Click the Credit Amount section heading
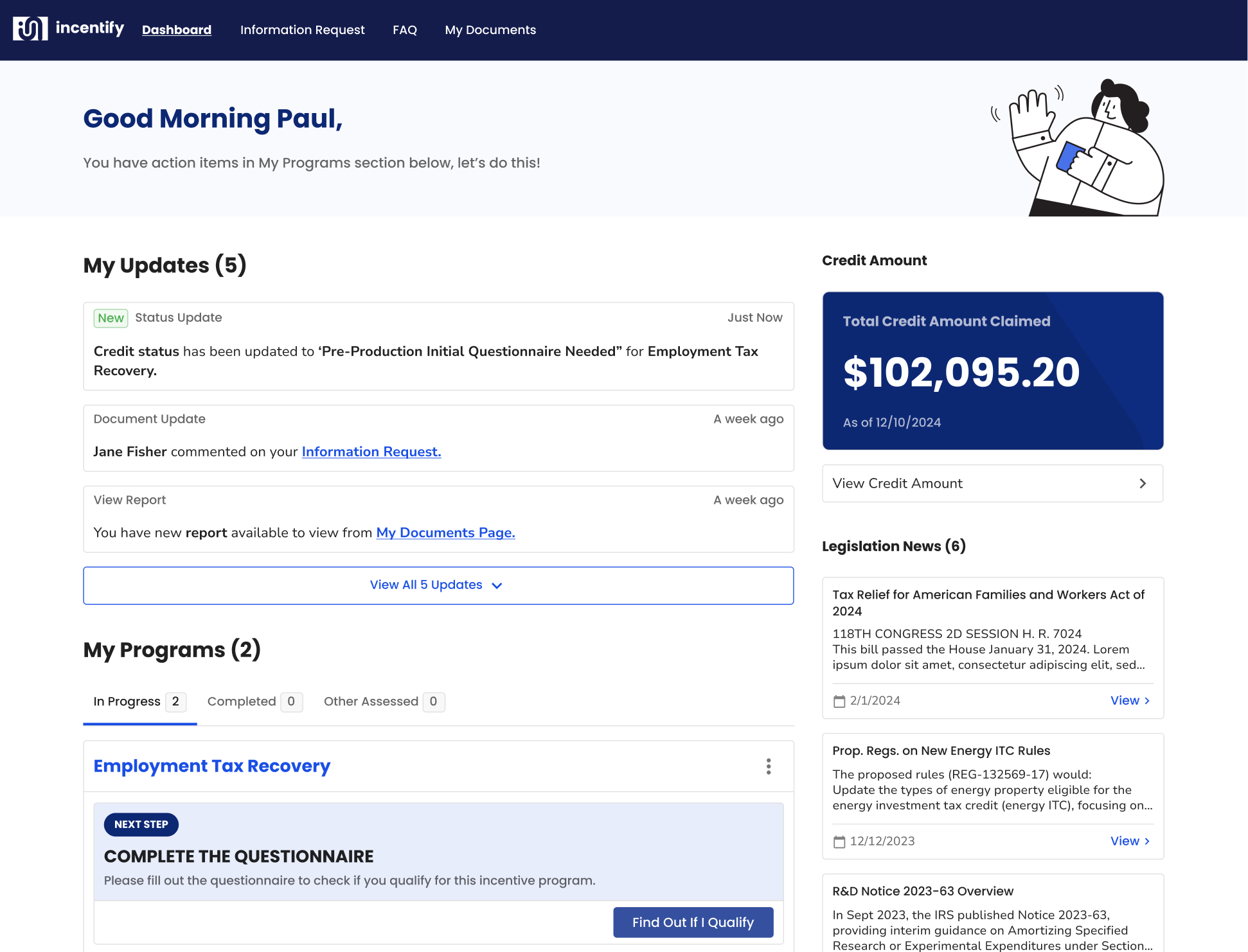Viewport: 1248px width, 952px height. point(874,261)
